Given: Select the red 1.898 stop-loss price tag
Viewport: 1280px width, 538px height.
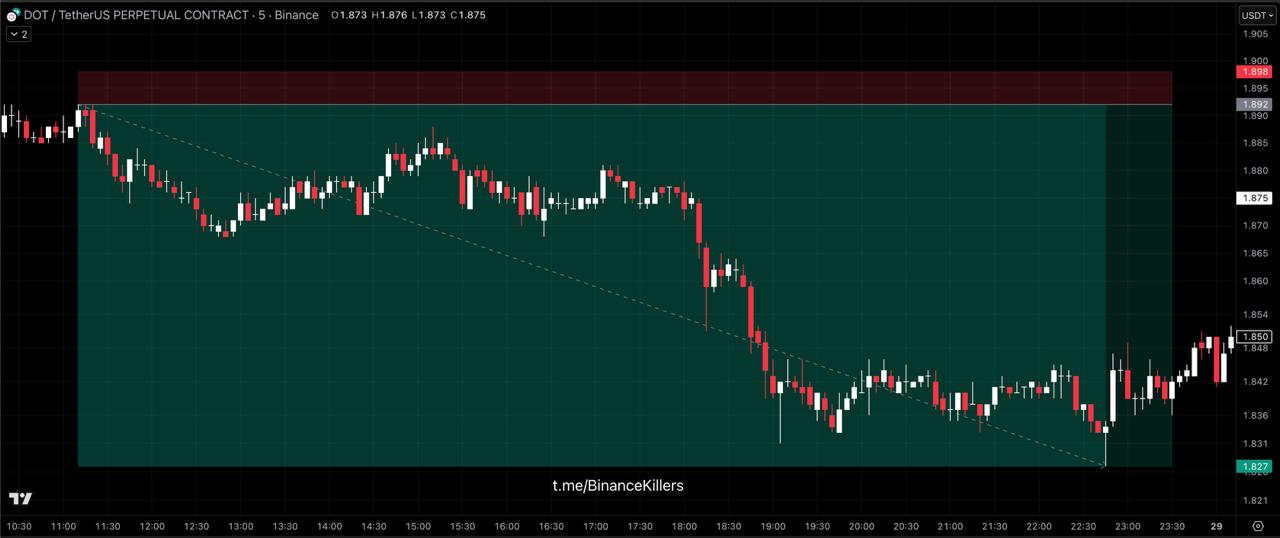Looking at the screenshot, I should coord(1254,72).
